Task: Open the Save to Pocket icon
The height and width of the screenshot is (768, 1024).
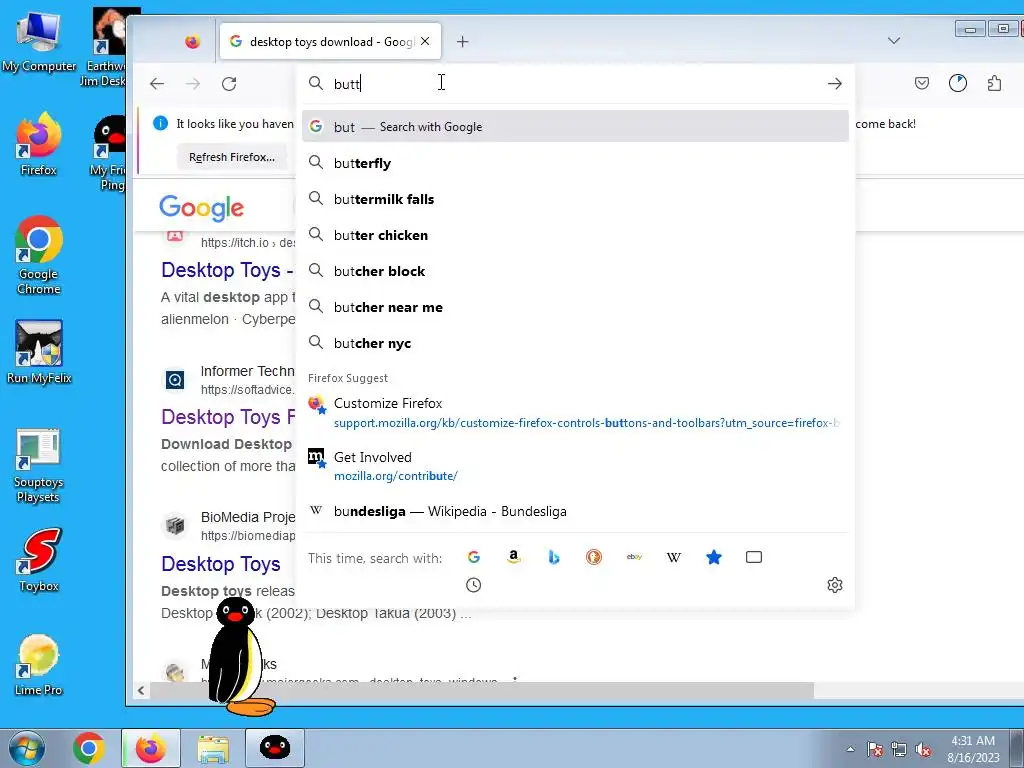Action: (x=921, y=83)
